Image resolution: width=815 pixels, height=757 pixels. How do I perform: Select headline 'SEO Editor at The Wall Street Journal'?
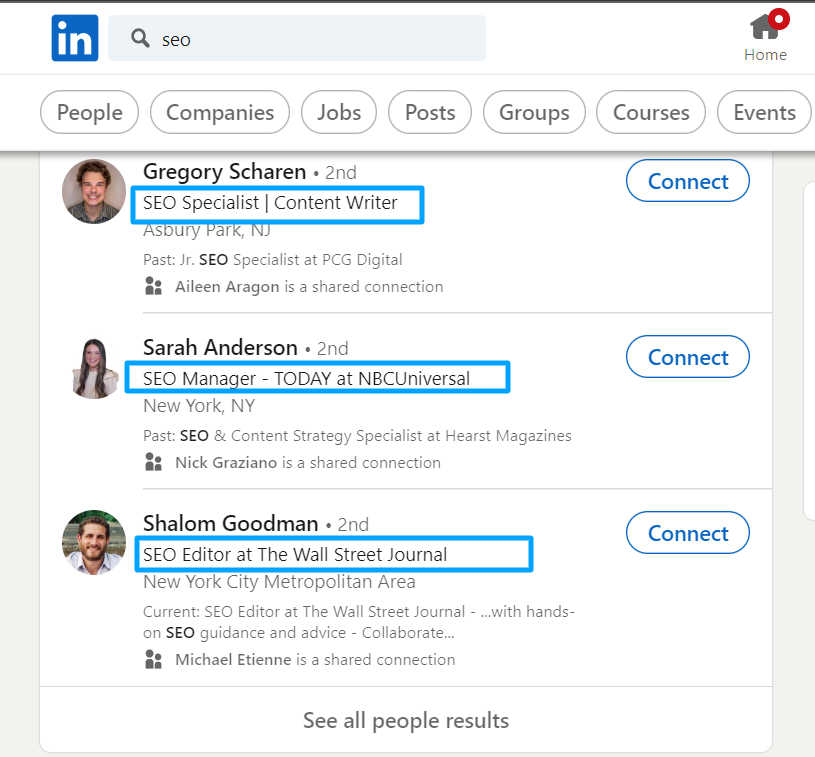click(295, 555)
